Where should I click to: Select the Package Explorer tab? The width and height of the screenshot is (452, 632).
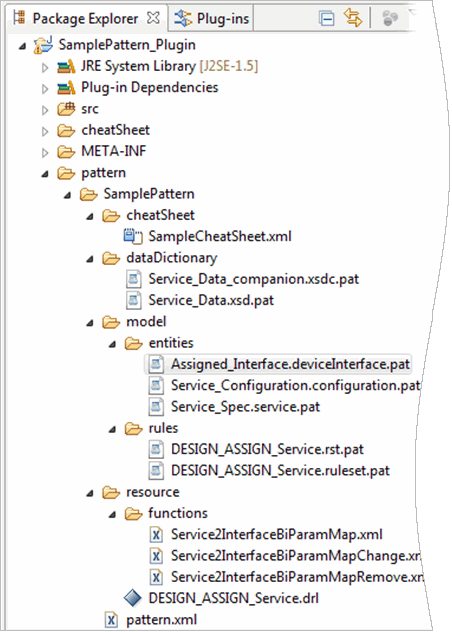[x=86, y=19]
